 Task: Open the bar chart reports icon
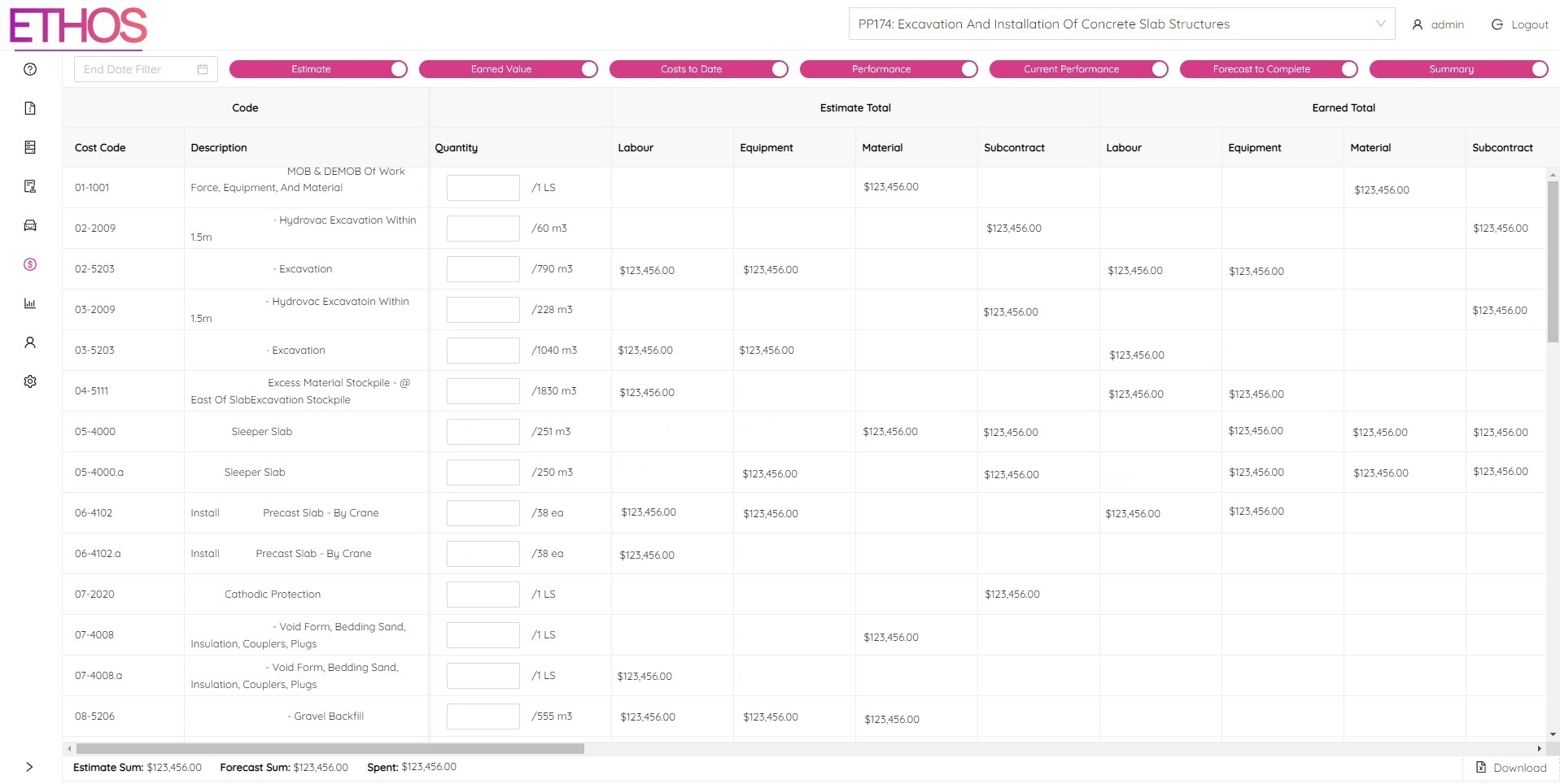pyautogui.click(x=30, y=303)
